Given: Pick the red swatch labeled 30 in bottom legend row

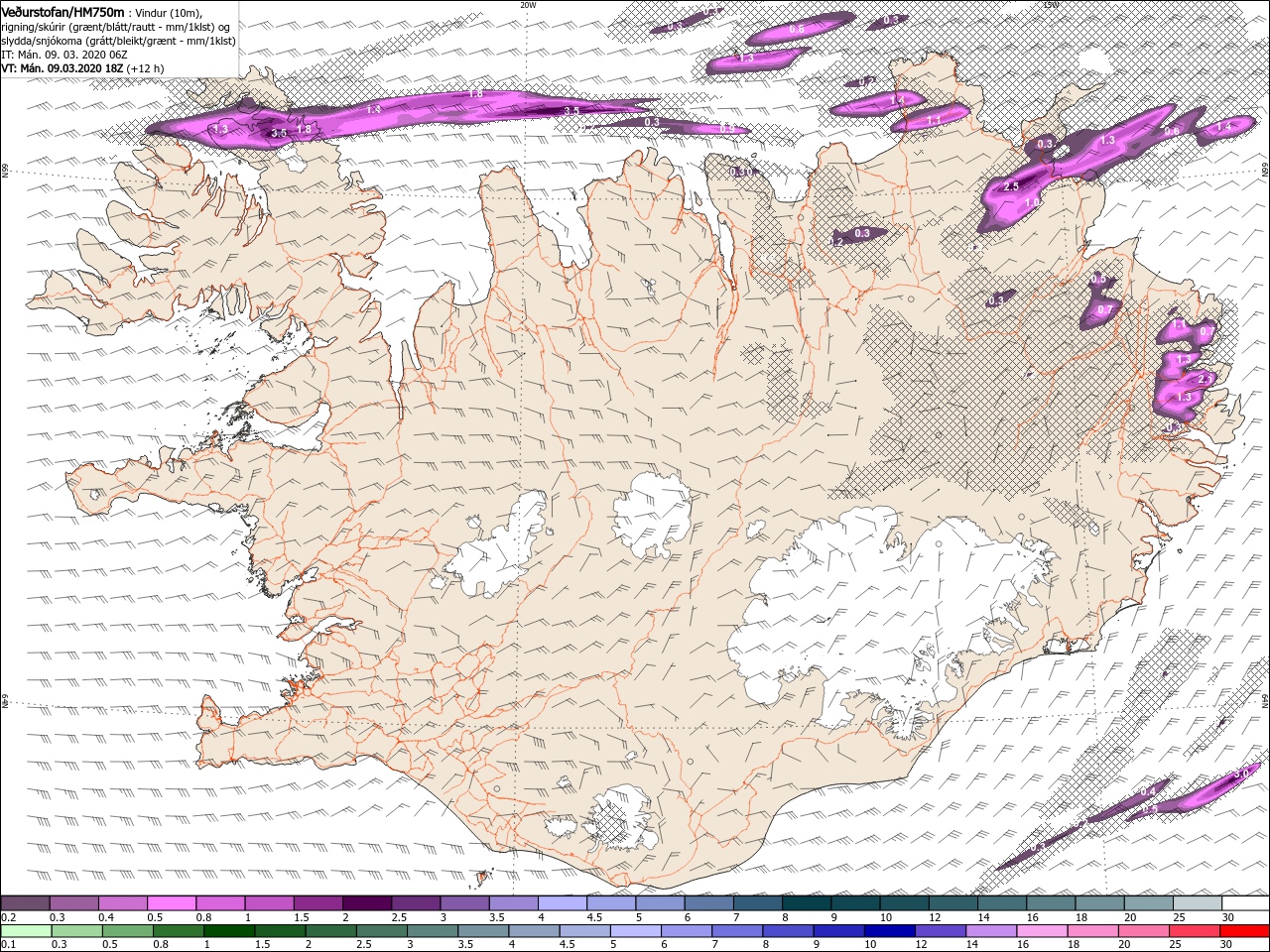Looking at the screenshot, I should click(1243, 931).
